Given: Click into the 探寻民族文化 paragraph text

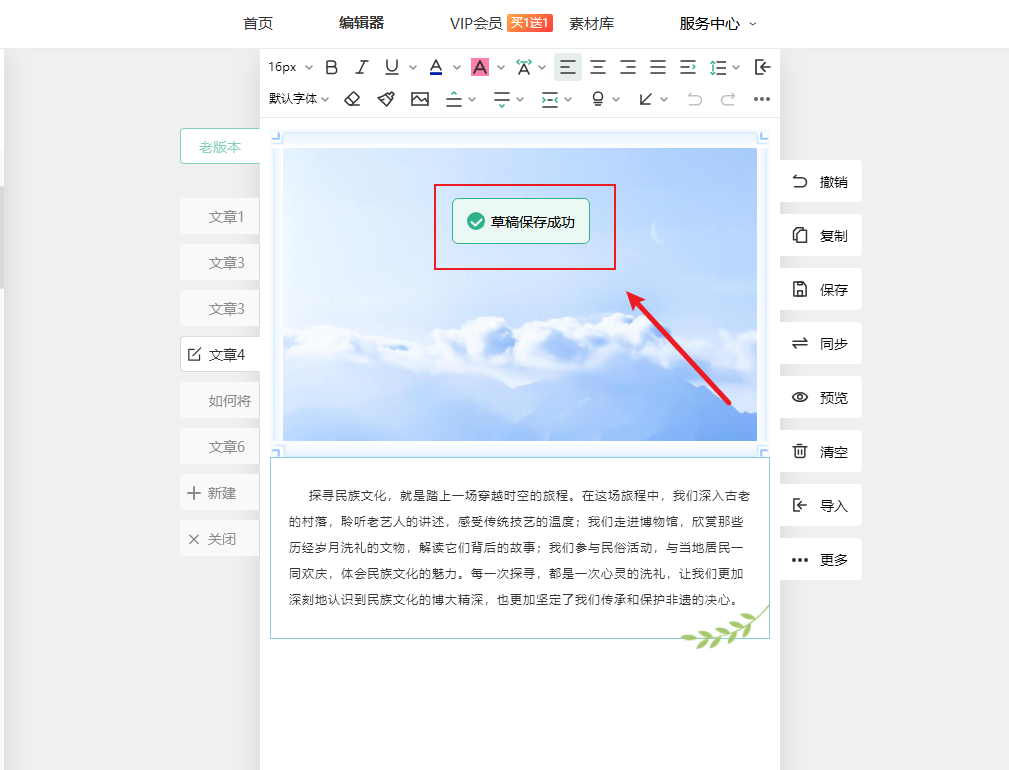Looking at the screenshot, I should (519, 547).
